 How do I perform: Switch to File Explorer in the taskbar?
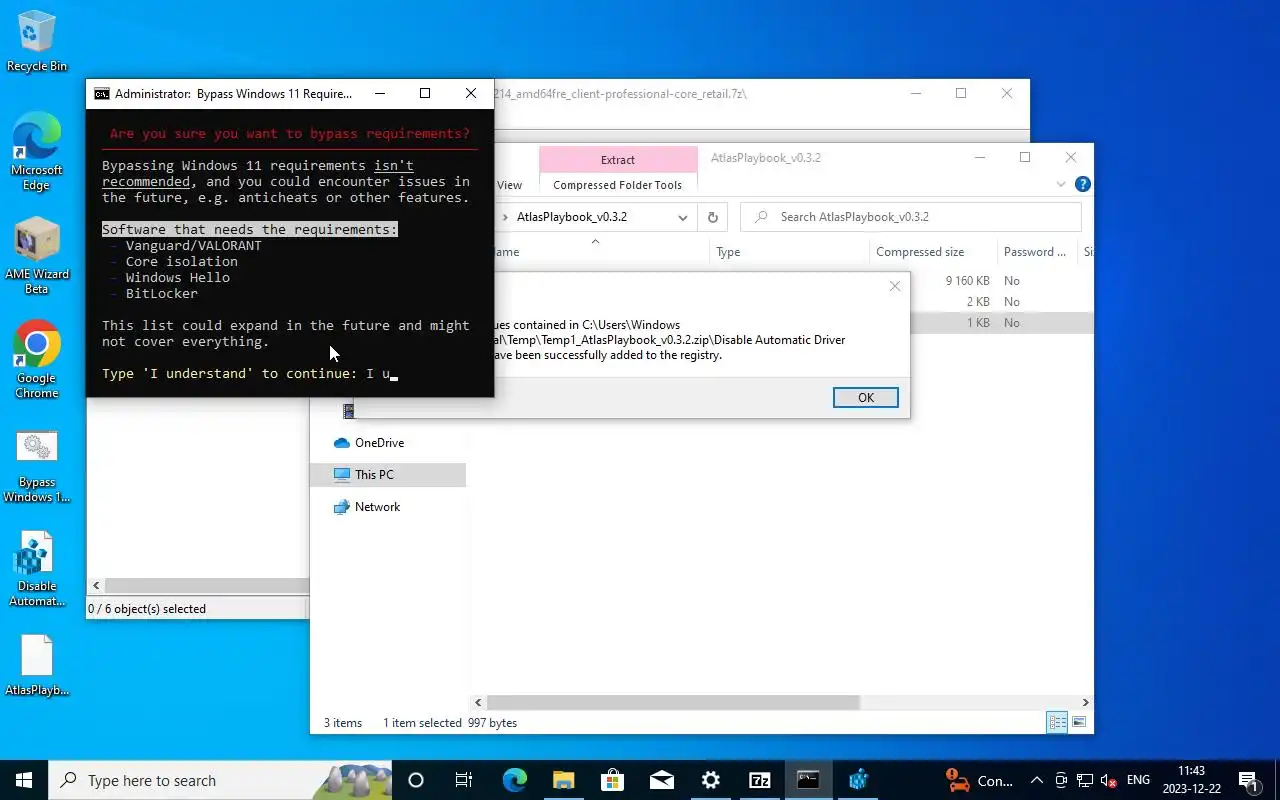pos(563,780)
